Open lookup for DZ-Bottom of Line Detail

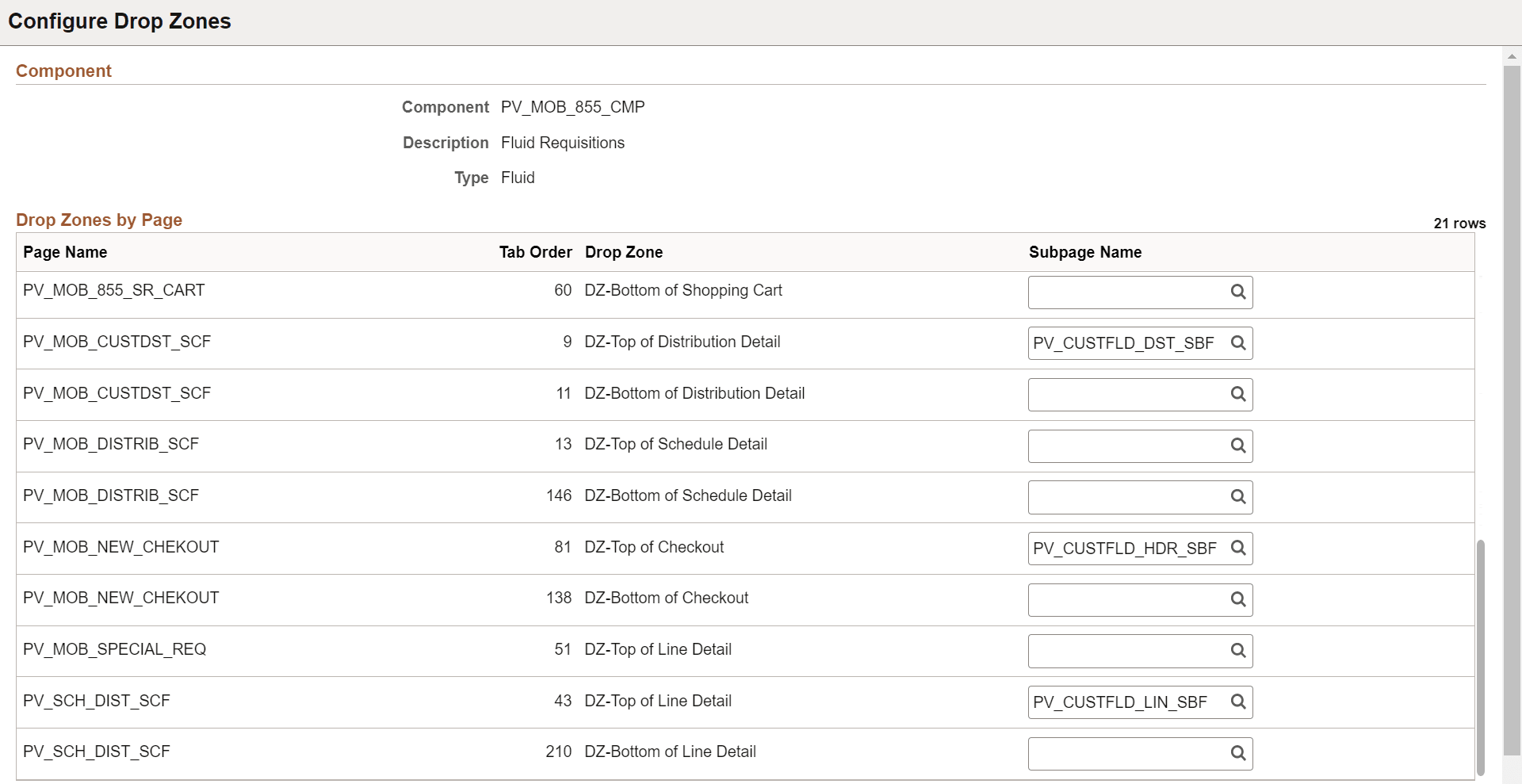1238,753
